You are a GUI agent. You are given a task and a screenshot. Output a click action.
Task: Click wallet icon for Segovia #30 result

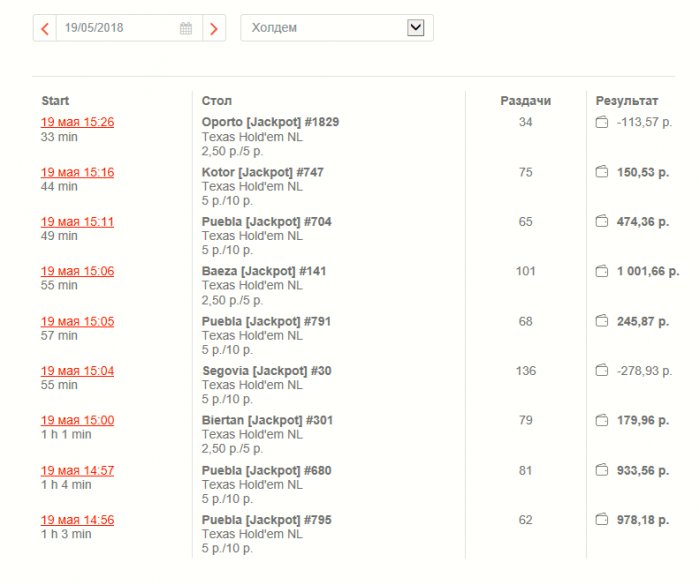602,371
